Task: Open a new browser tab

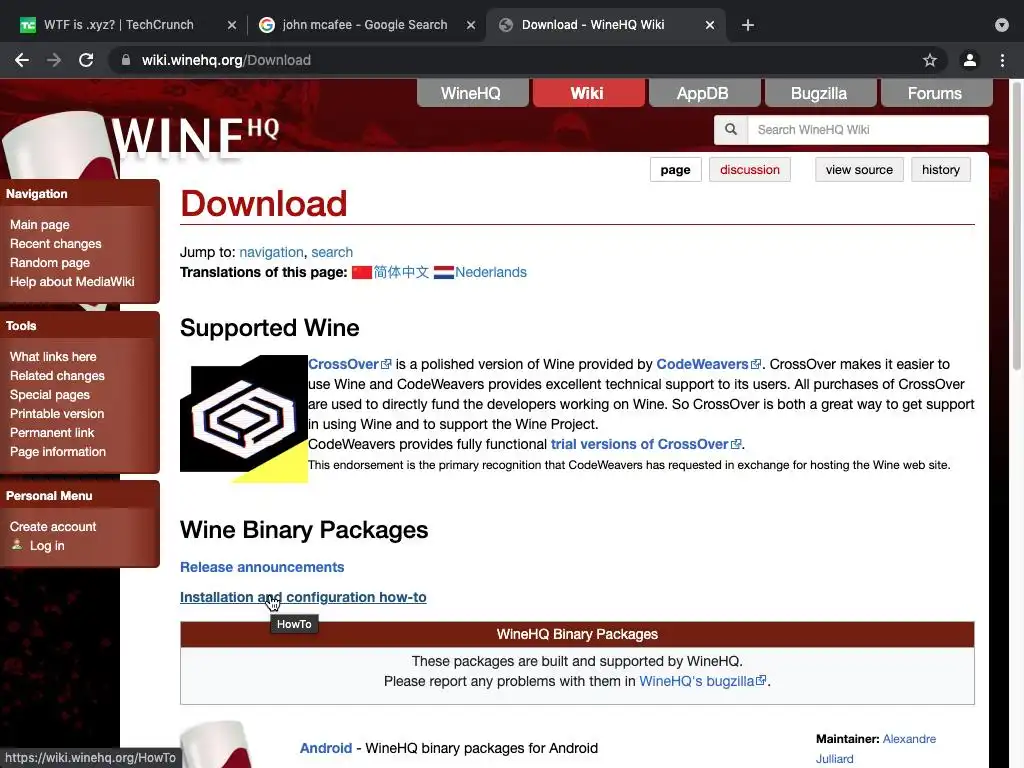Action: pyautogui.click(x=748, y=25)
